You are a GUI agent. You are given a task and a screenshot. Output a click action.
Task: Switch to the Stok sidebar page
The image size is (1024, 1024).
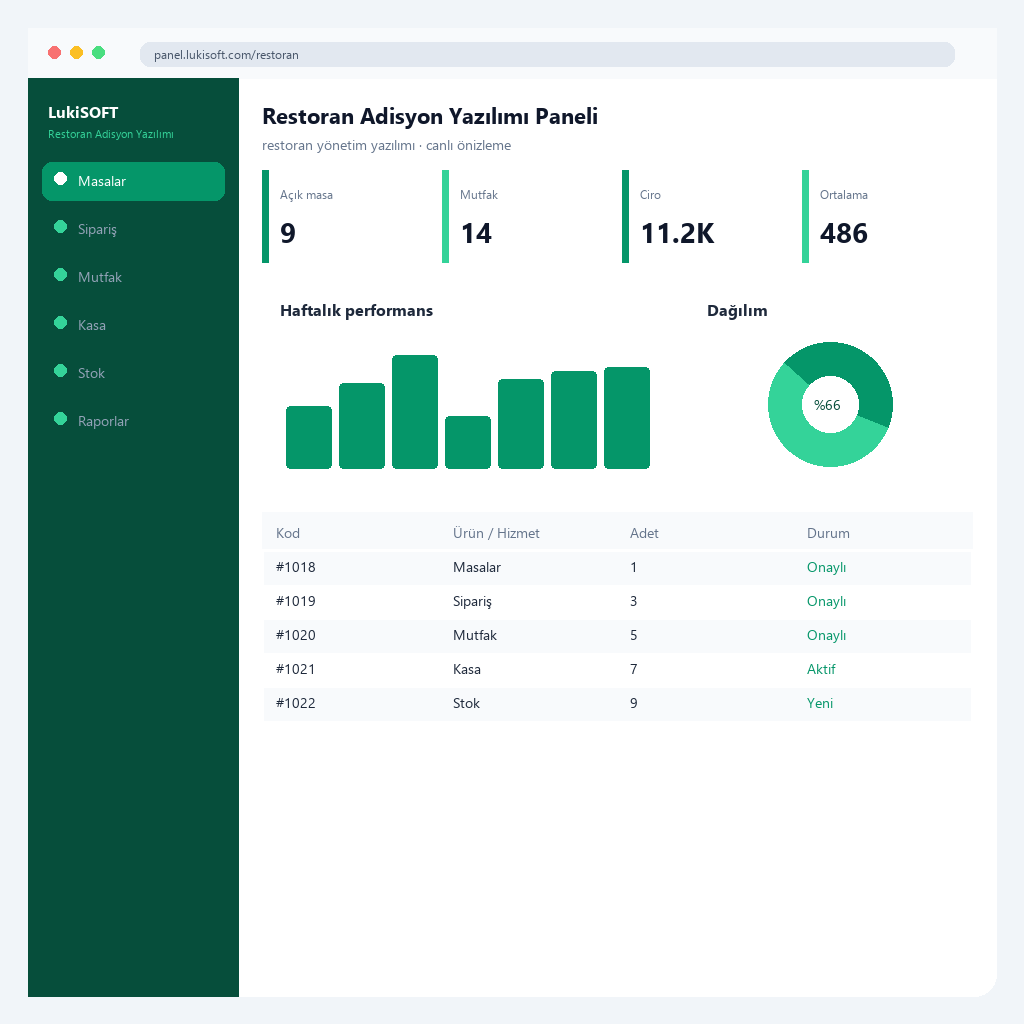click(133, 374)
